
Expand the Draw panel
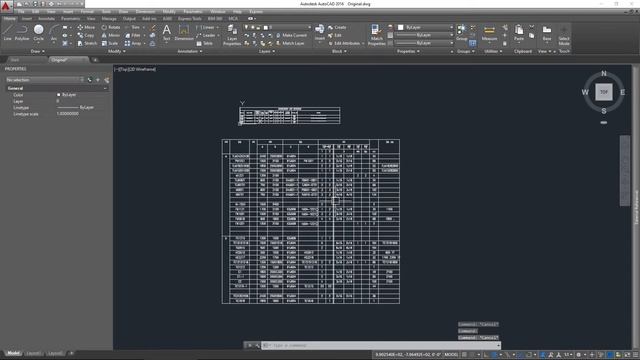(38, 51)
